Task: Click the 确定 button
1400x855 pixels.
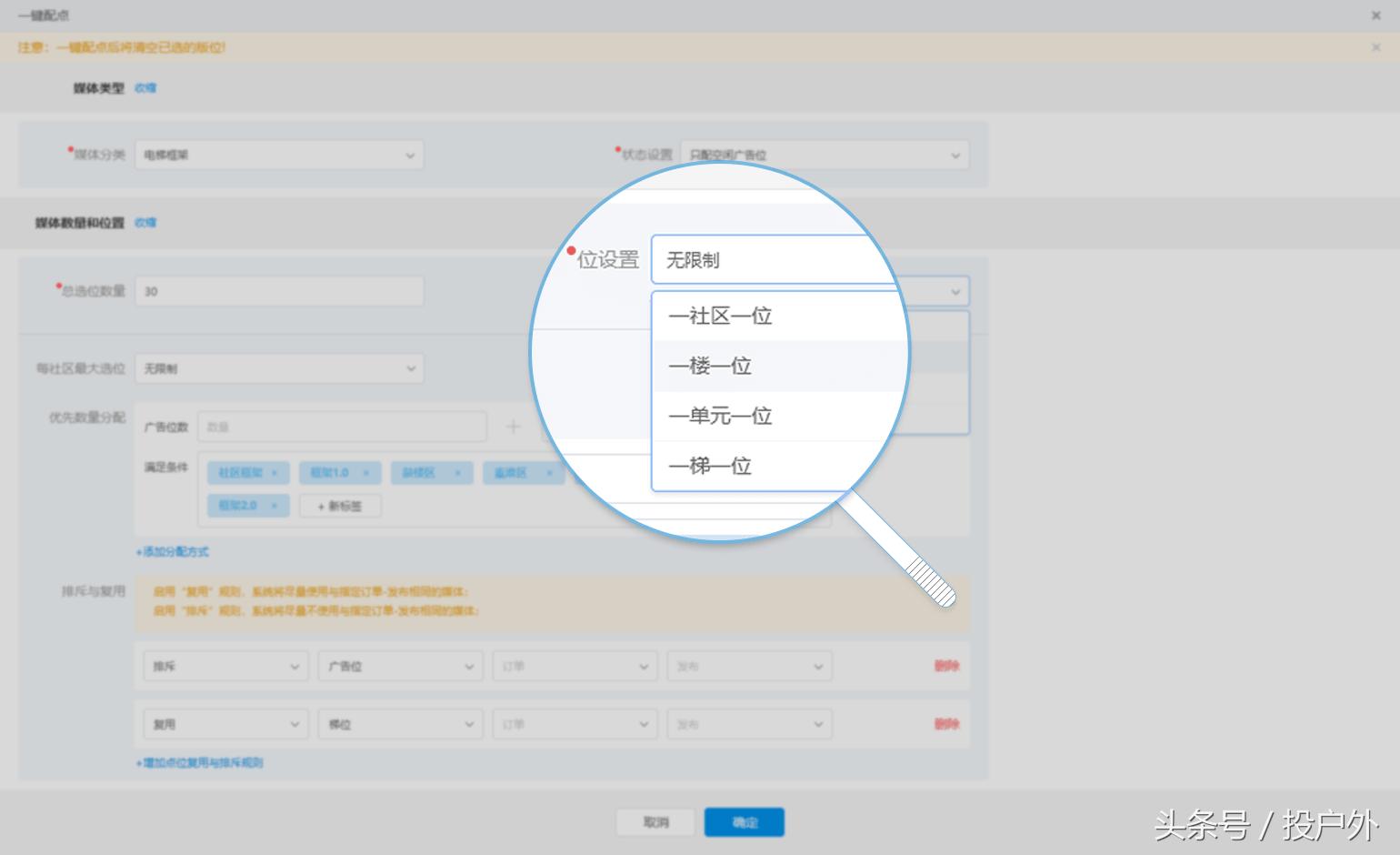Action: (x=744, y=822)
